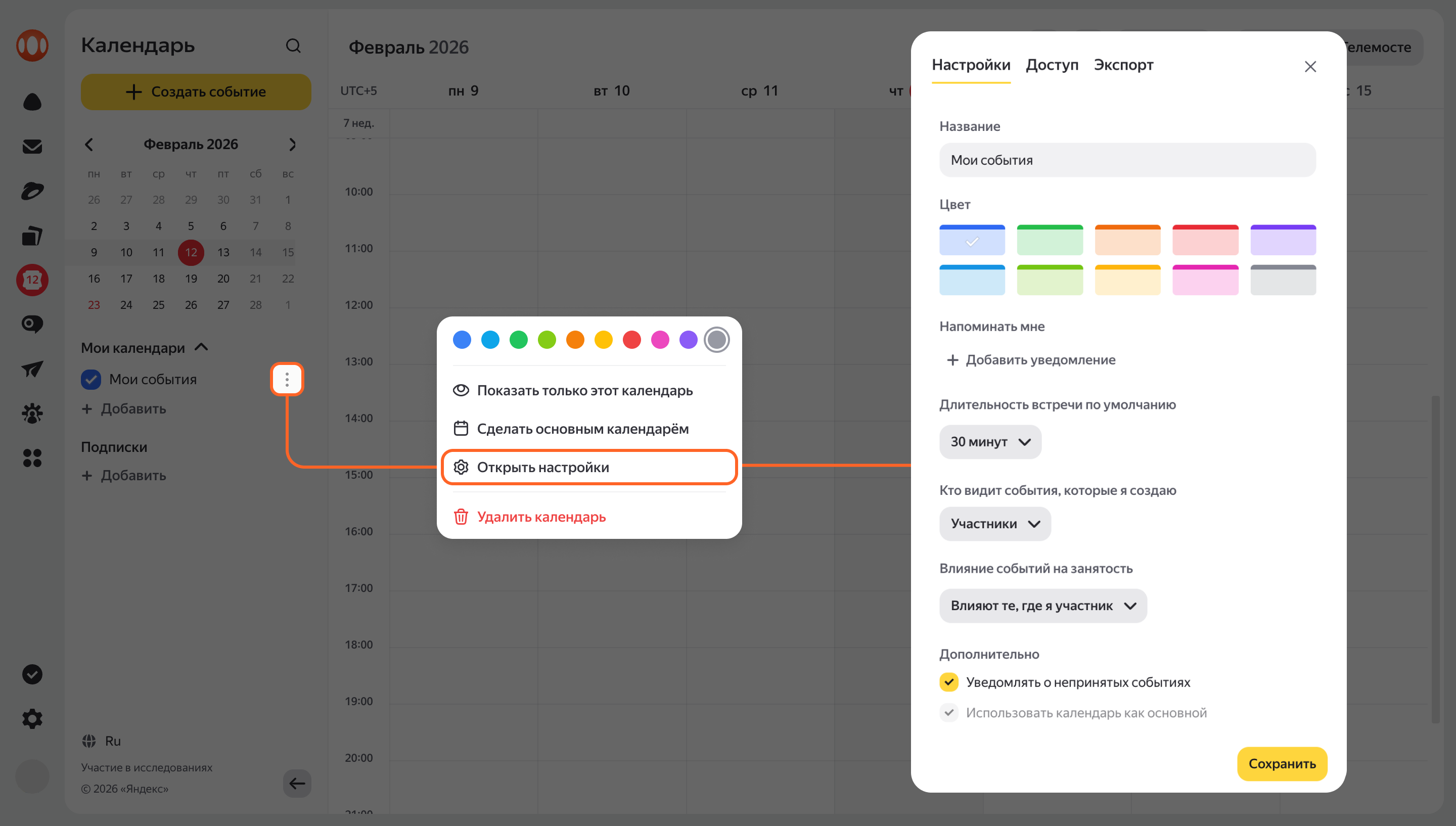Viewport: 1456px width, 826px height.
Task: Open Mail from the left sidebar
Action: [32, 147]
